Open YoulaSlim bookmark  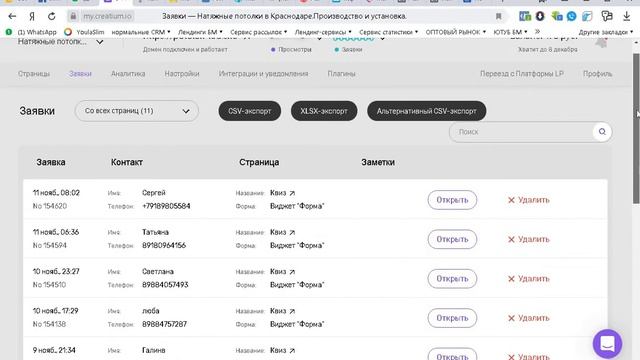click(x=84, y=32)
